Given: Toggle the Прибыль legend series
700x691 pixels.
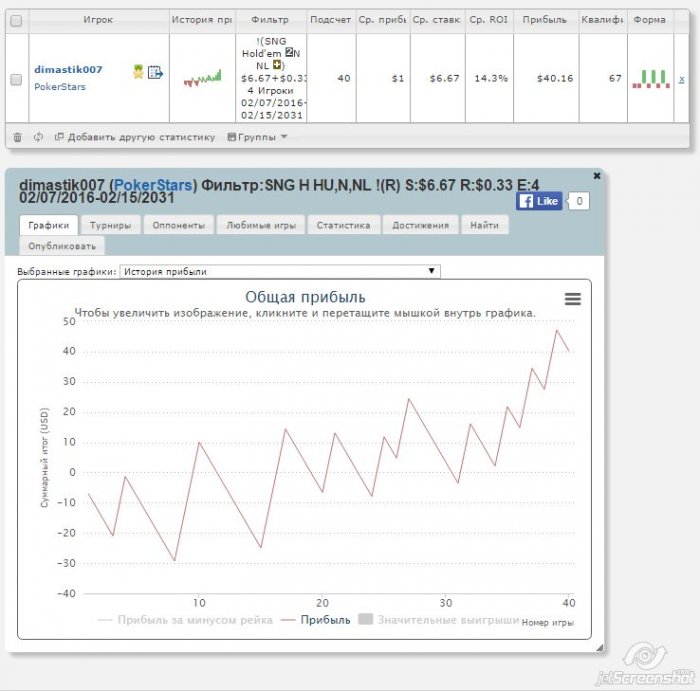Looking at the screenshot, I should [x=316, y=620].
